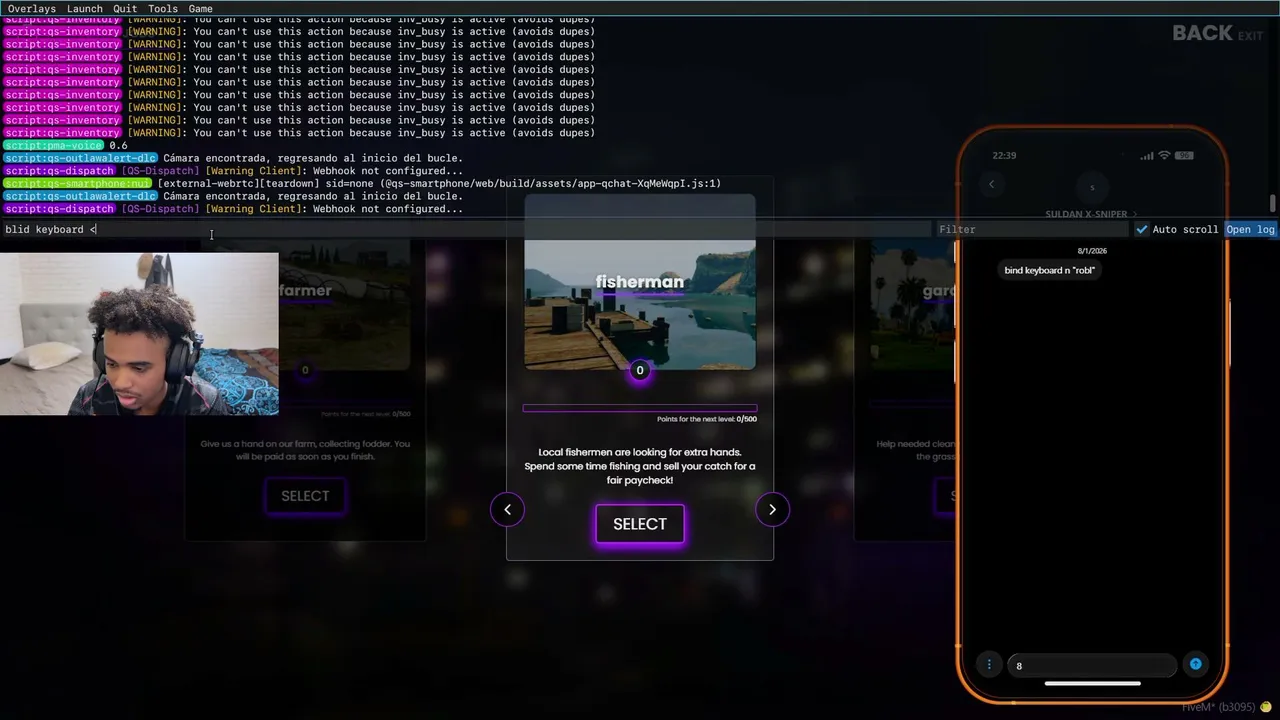This screenshot has height=720, width=1280.
Task: Click the fisherman level progress bar
Action: (640, 408)
